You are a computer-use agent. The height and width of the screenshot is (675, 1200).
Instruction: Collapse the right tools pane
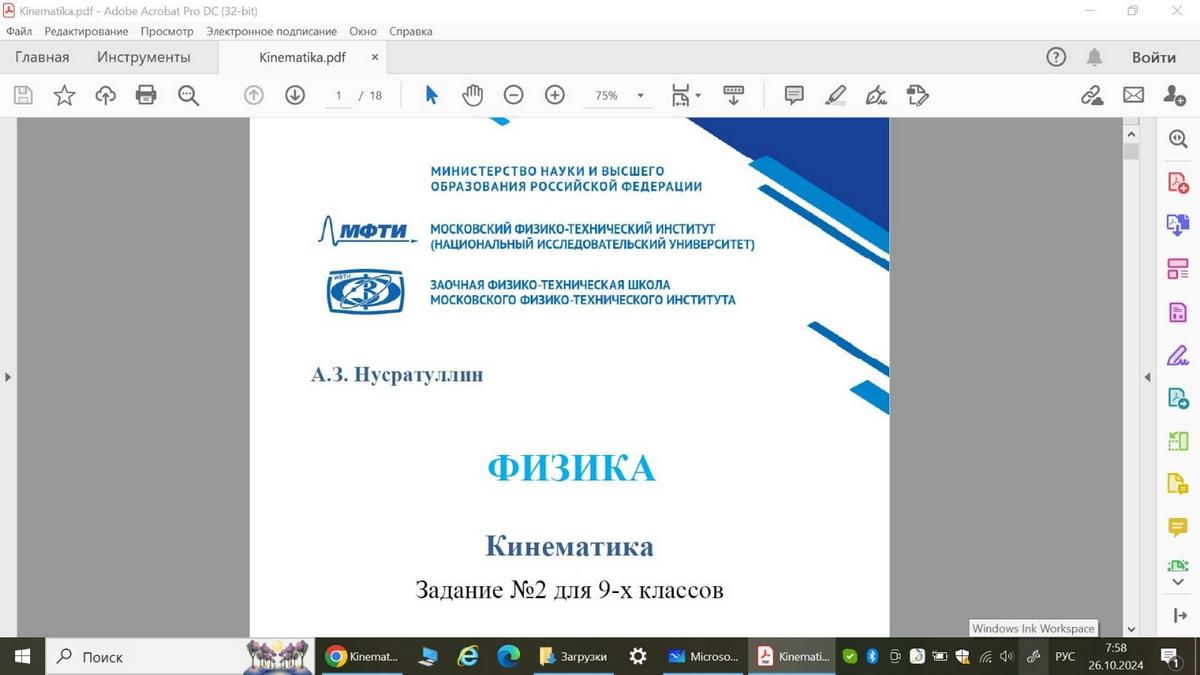[x=1147, y=377]
